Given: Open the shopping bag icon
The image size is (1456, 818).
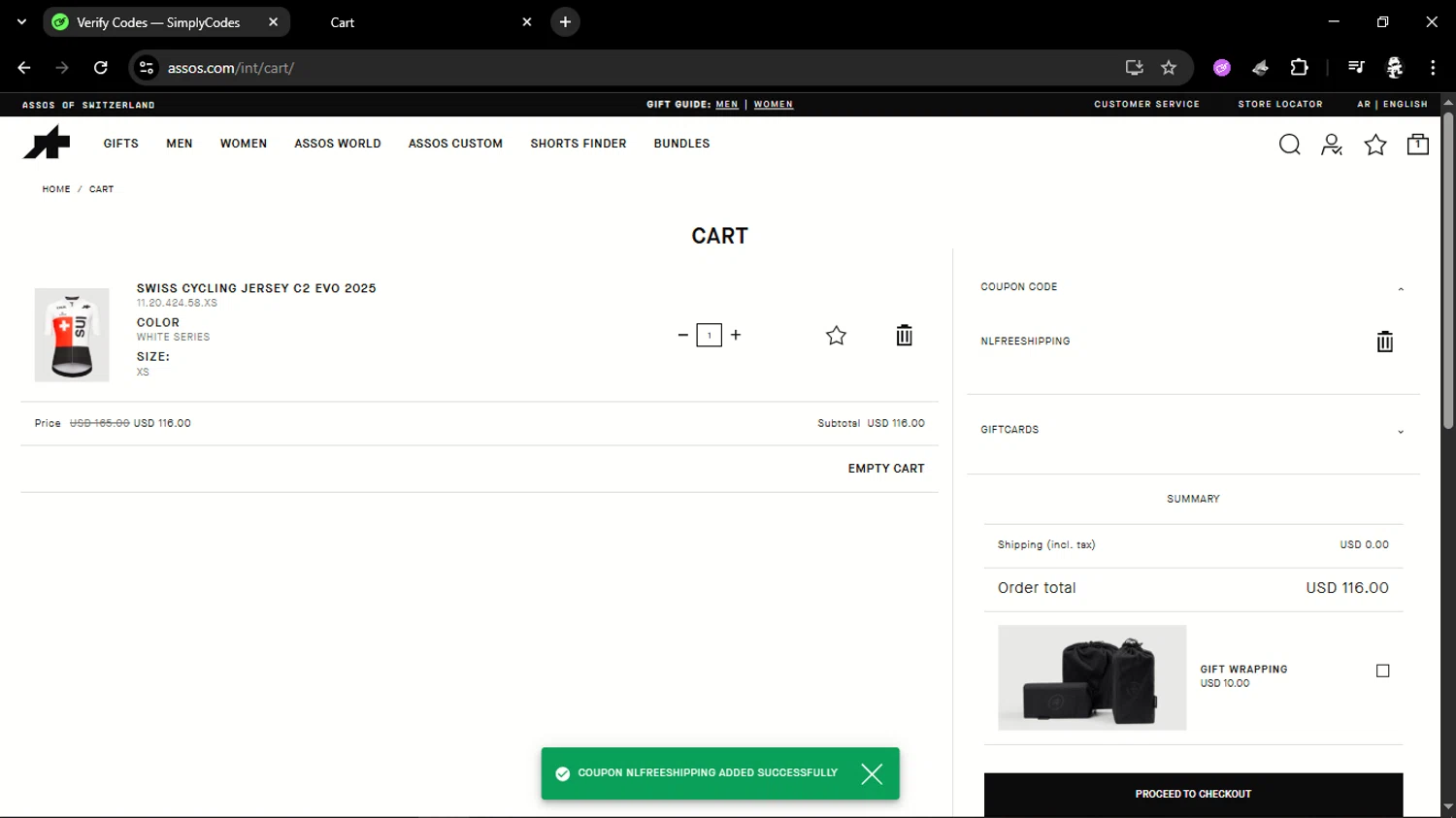Looking at the screenshot, I should 1418,144.
